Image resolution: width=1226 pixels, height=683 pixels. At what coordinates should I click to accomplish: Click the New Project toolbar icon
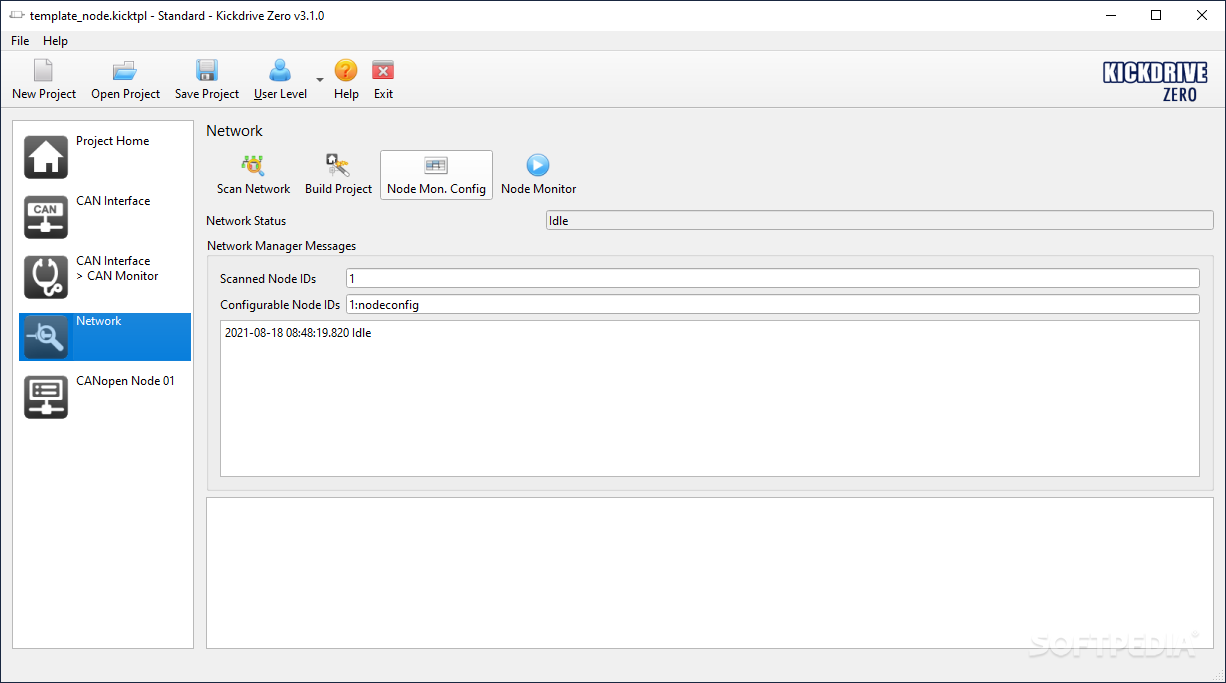click(x=43, y=70)
